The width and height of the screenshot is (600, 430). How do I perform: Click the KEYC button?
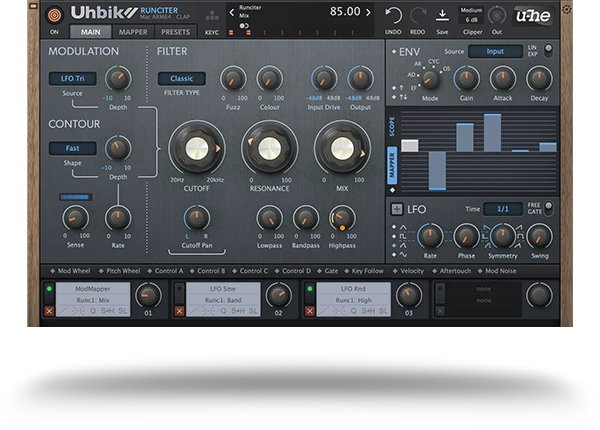(212, 32)
